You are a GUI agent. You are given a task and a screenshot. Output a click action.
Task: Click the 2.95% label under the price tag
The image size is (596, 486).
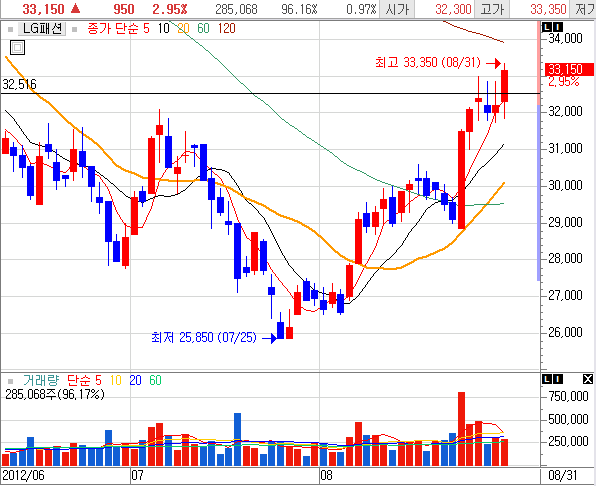coord(564,82)
